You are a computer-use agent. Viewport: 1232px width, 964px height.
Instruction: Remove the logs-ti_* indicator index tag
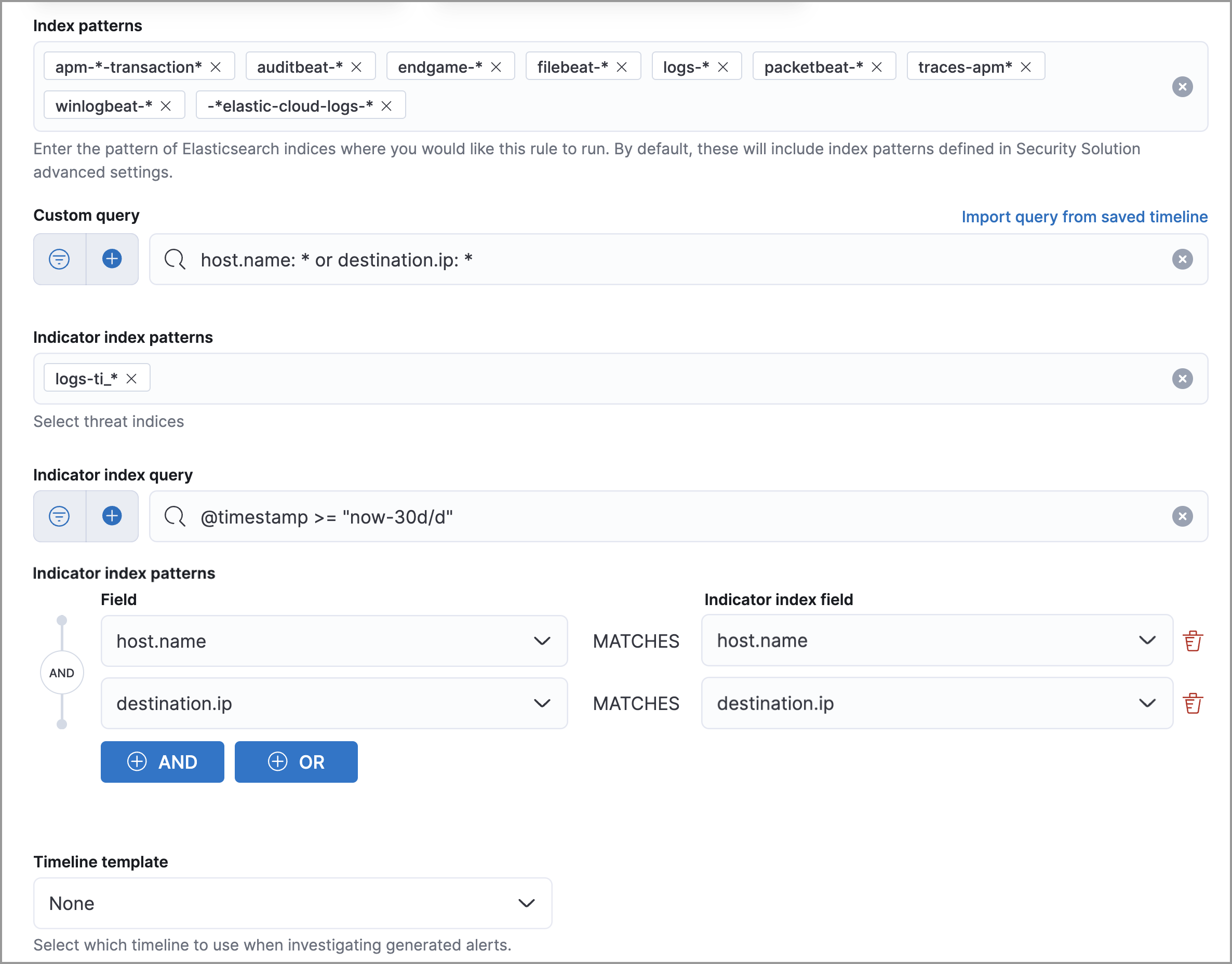coord(131,379)
